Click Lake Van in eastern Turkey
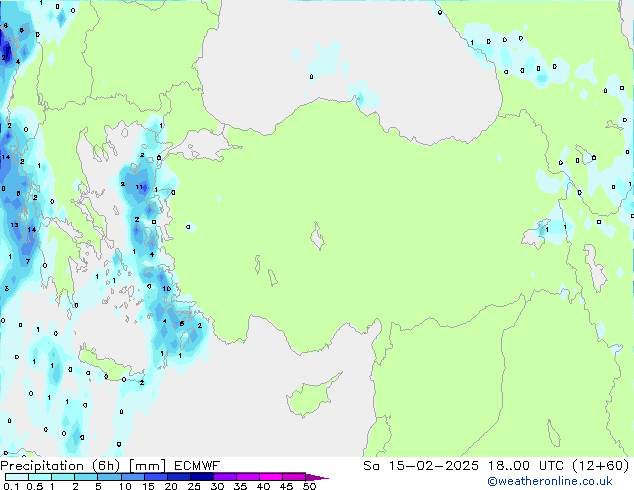Image resolution: width=634 pixels, height=490 pixels. pyautogui.click(x=532, y=237)
